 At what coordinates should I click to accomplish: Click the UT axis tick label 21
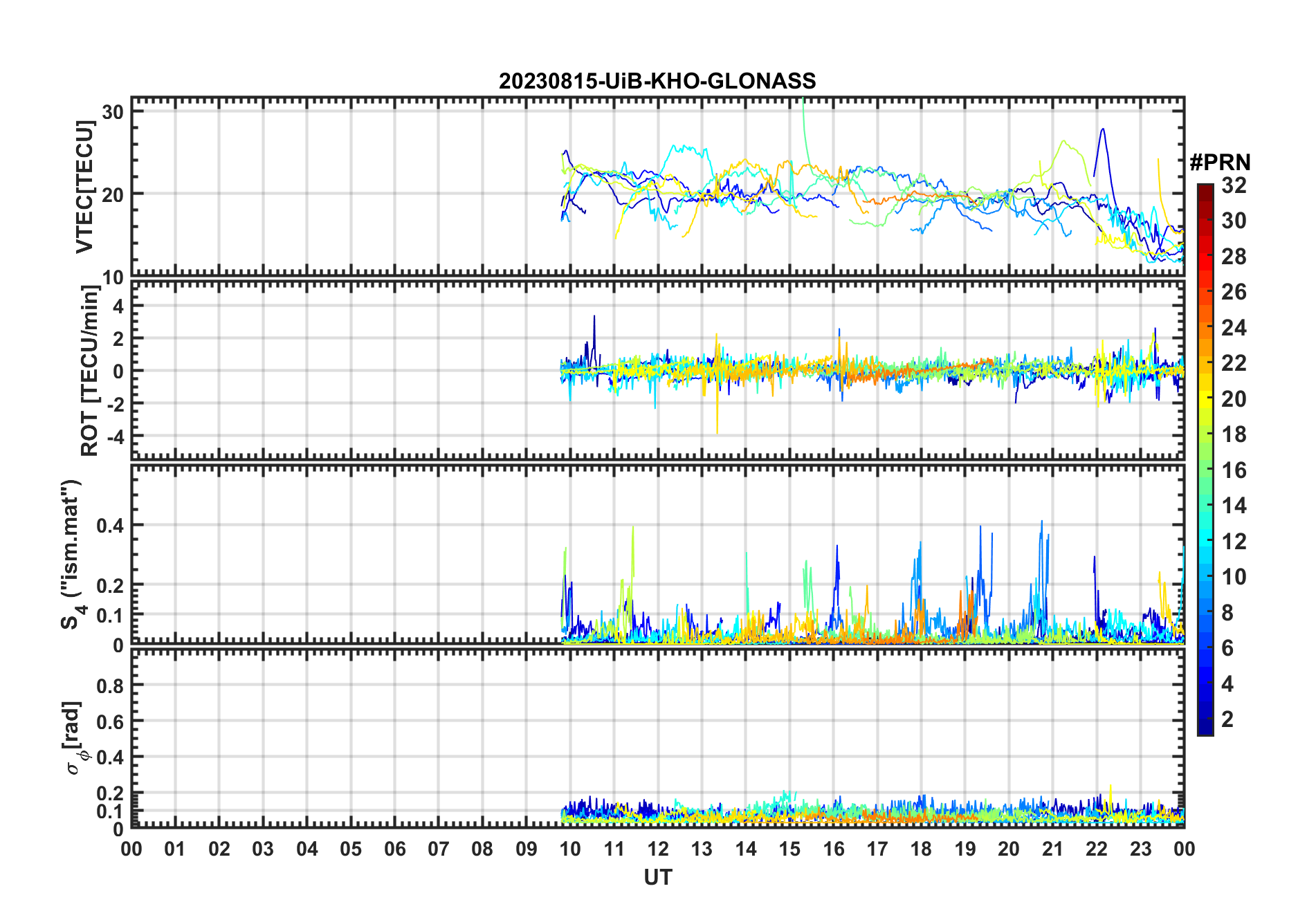1052,849
